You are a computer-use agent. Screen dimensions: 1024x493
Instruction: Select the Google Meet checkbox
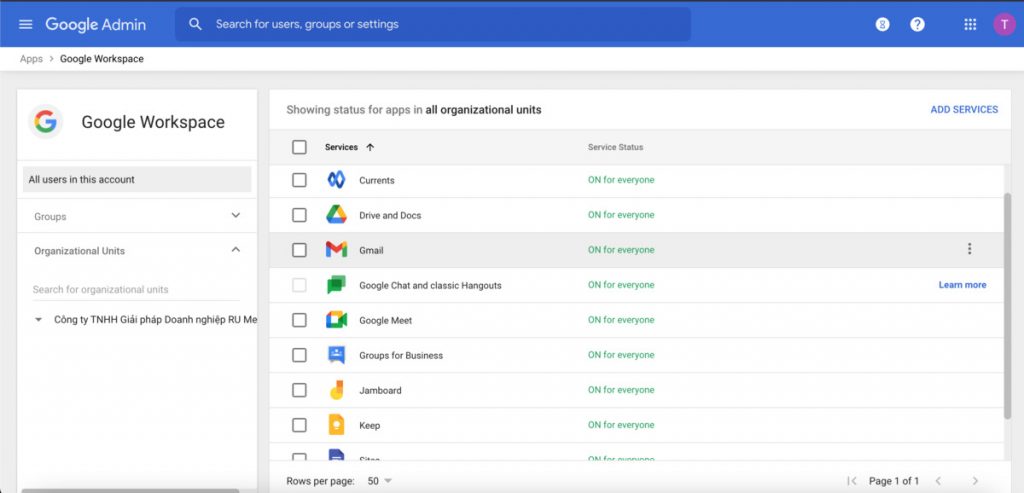point(299,320)
